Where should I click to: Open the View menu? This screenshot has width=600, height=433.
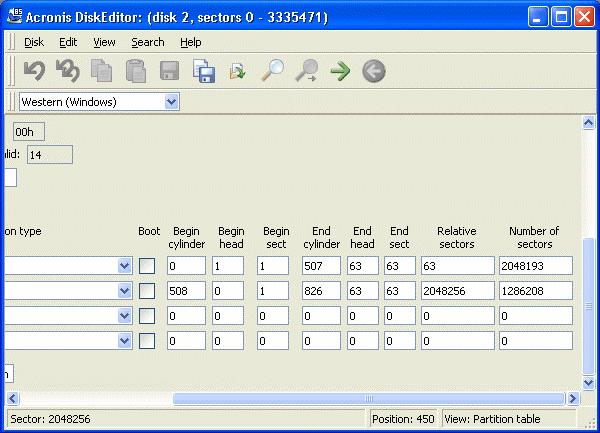click(x=104, y=42)
